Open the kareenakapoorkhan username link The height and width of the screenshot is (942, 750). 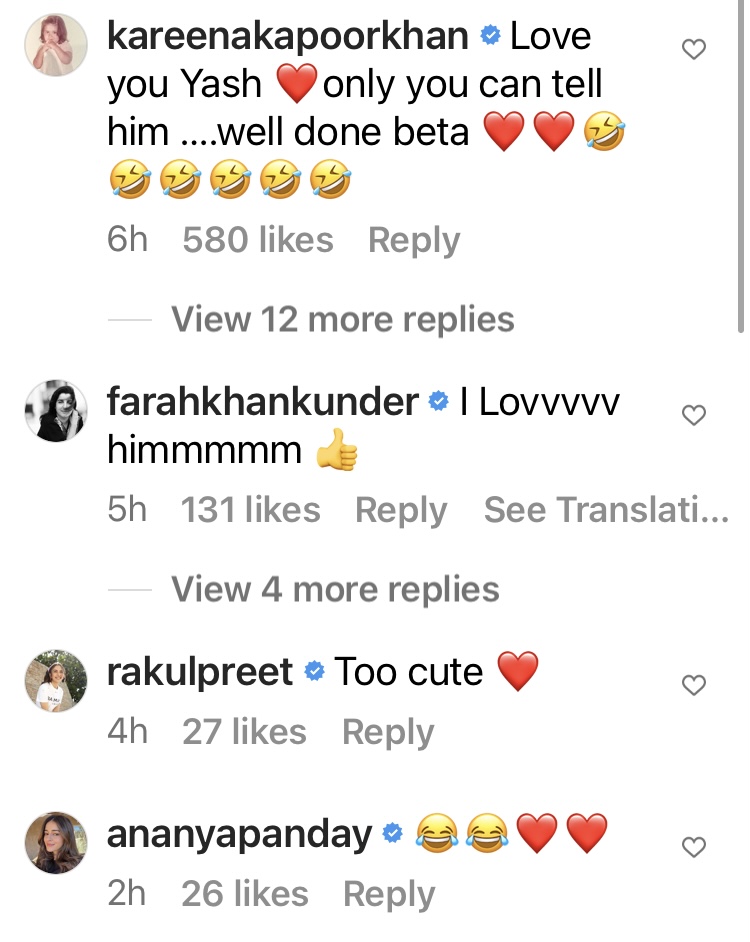(288, 37)
